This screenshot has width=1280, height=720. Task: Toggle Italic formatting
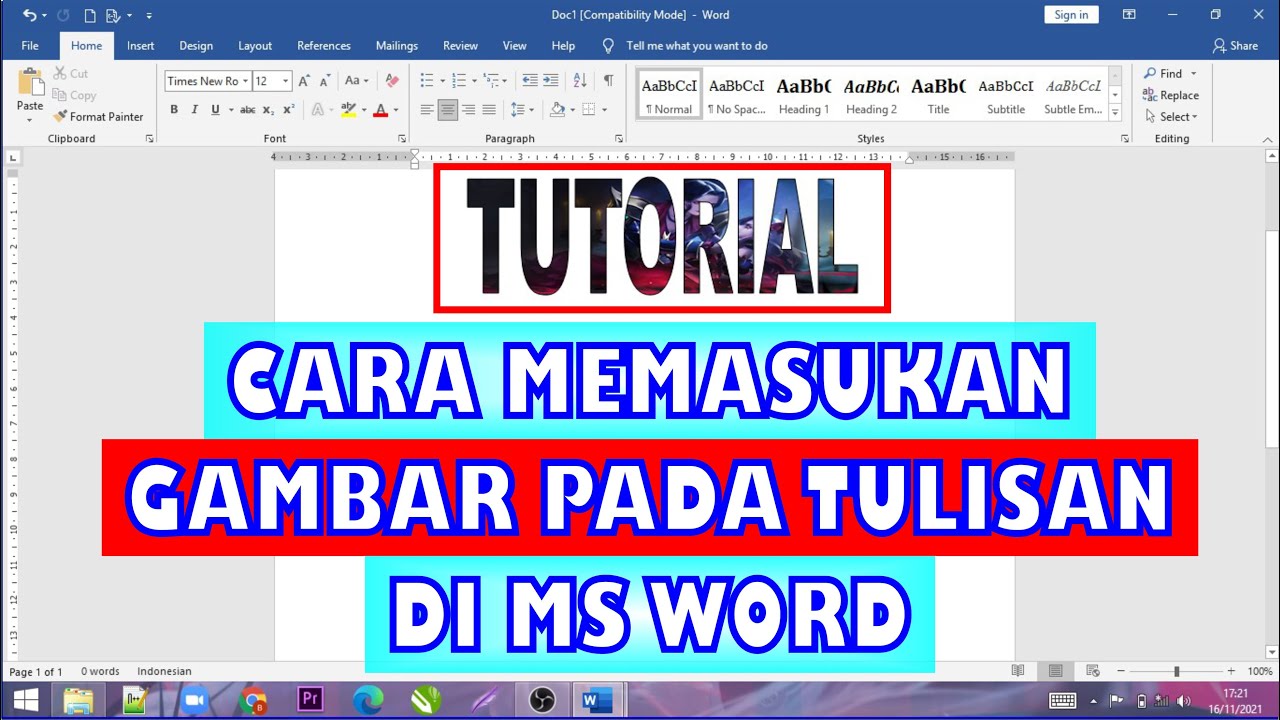[194, 110]
